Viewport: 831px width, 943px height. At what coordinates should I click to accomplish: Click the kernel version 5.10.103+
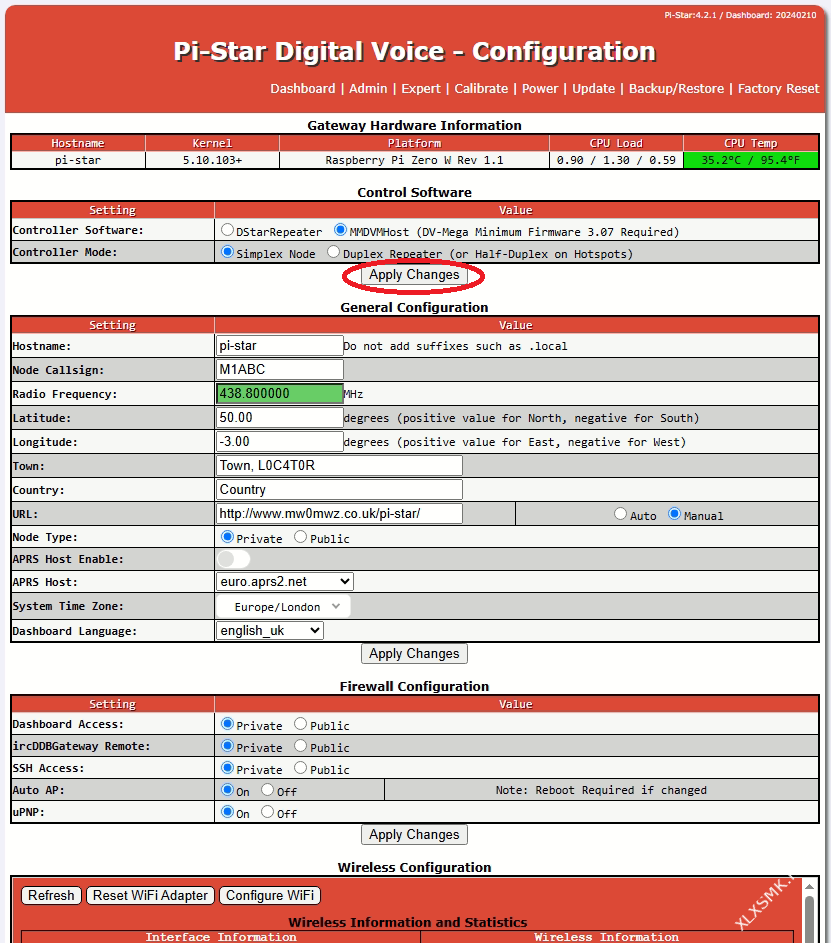(212, 160)
